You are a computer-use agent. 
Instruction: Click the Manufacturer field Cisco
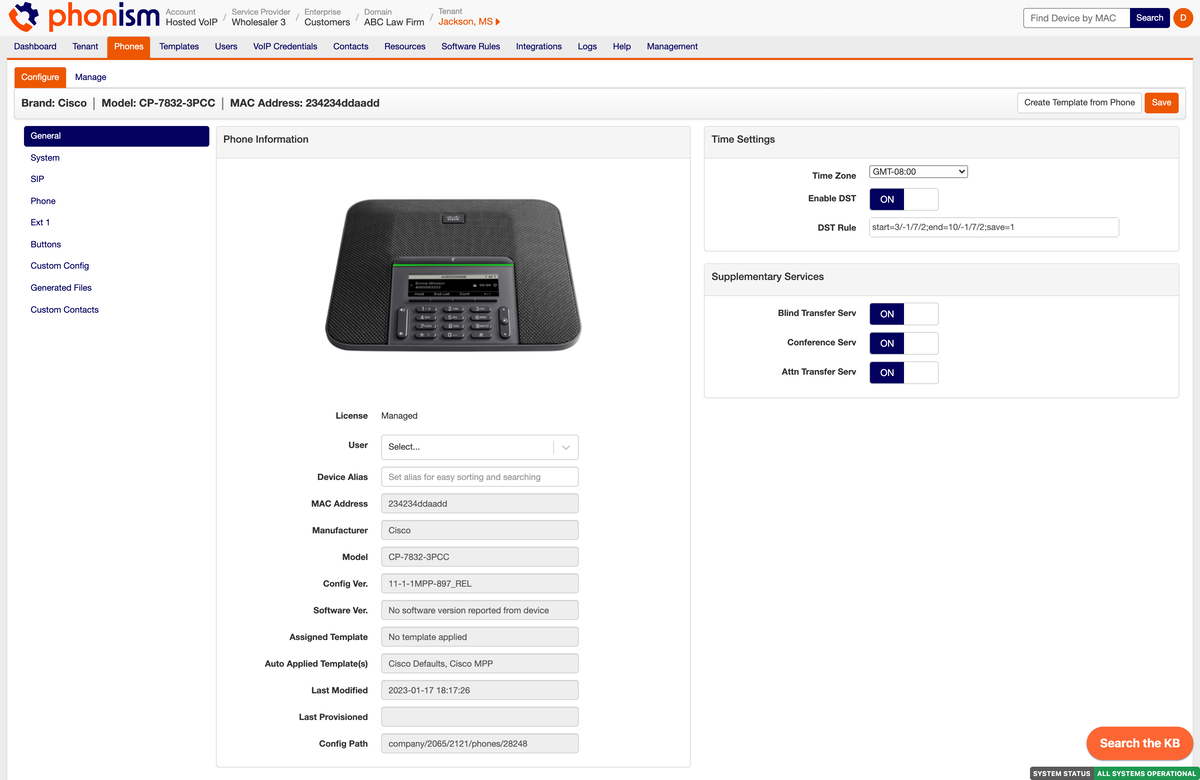(480, 530)
